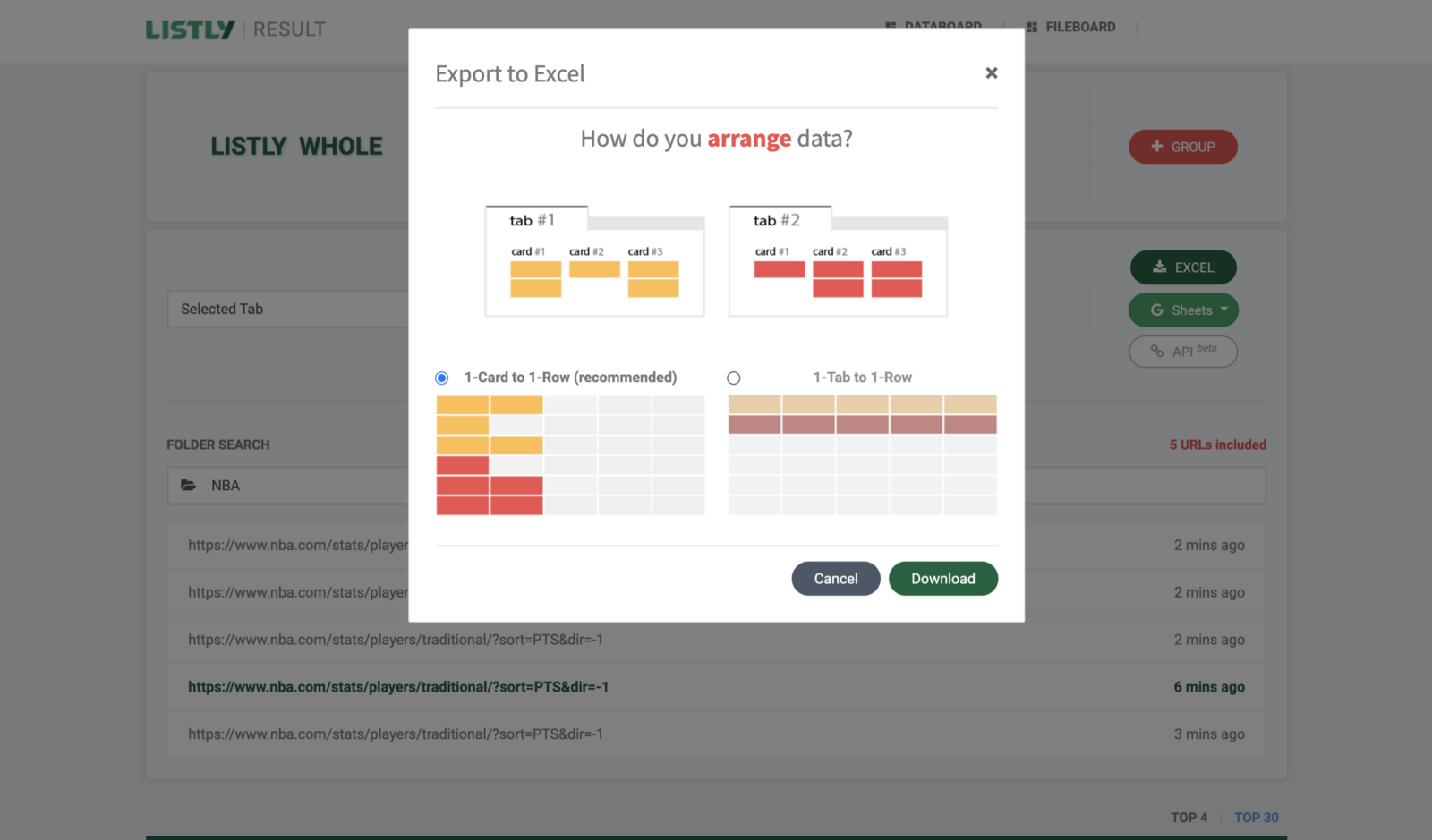Click the Excel download icon

[x=1159, y=267]
